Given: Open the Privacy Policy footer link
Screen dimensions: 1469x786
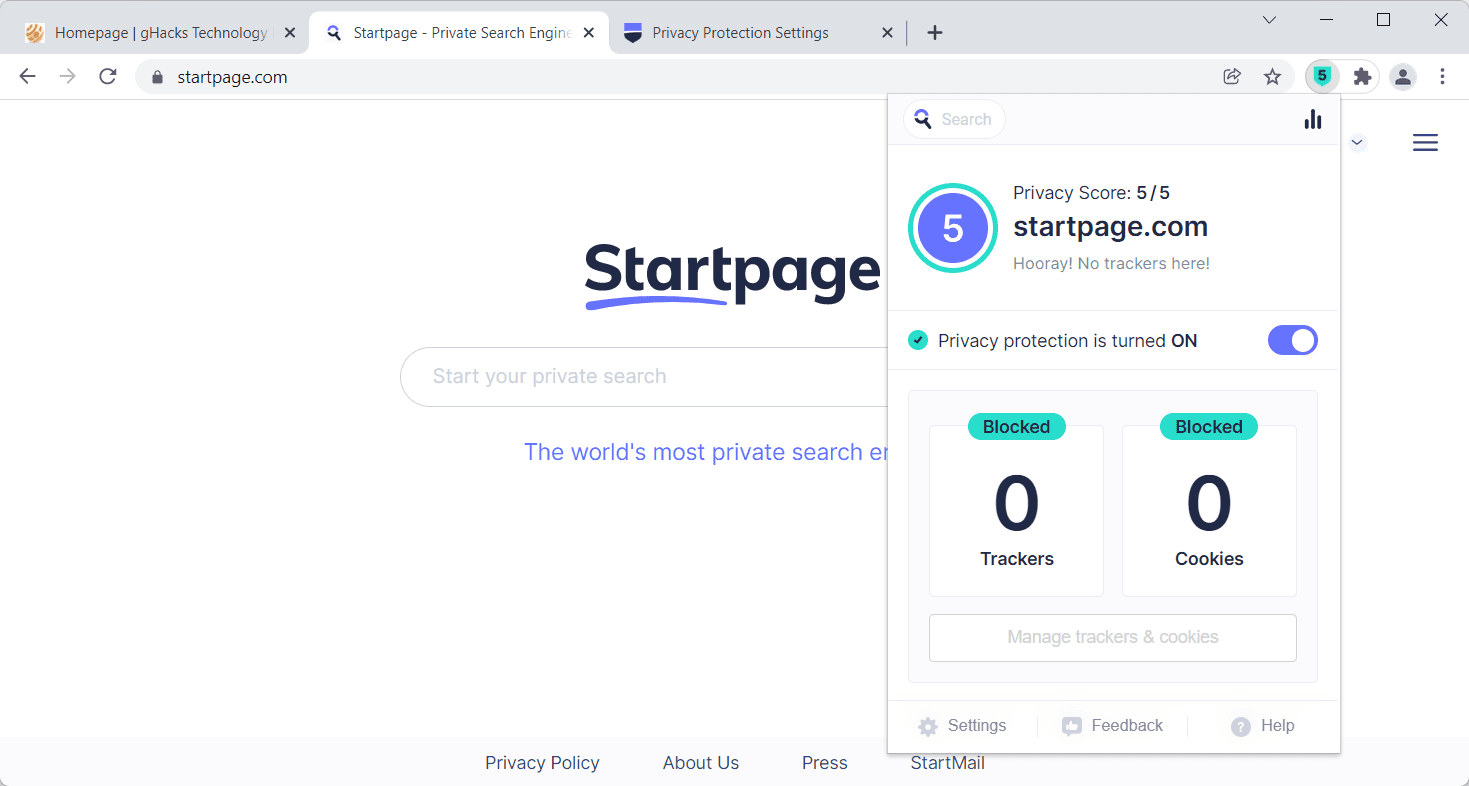Looking at the screenshot, I should [x=542, y=763].
